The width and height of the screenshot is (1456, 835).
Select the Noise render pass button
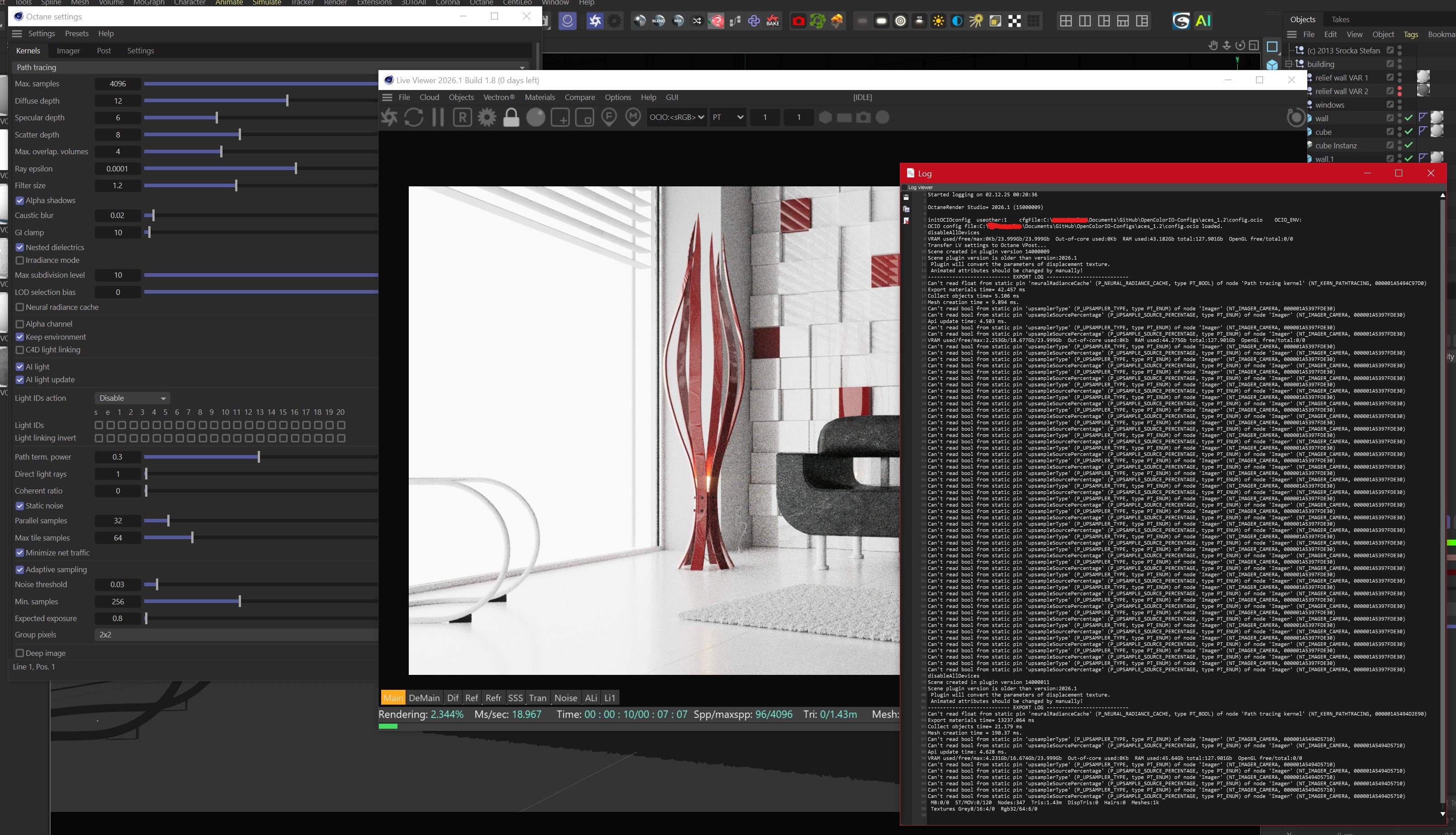pyautogui.click(x=565, y=698)
